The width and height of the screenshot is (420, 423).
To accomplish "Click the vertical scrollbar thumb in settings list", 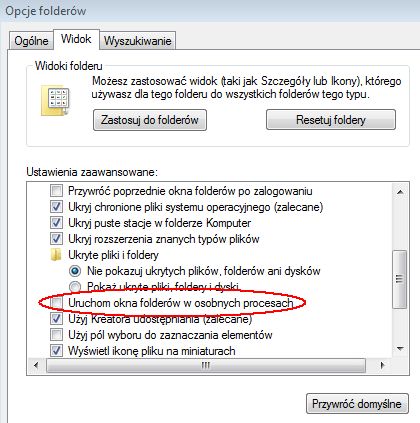I will click(400, 279).
